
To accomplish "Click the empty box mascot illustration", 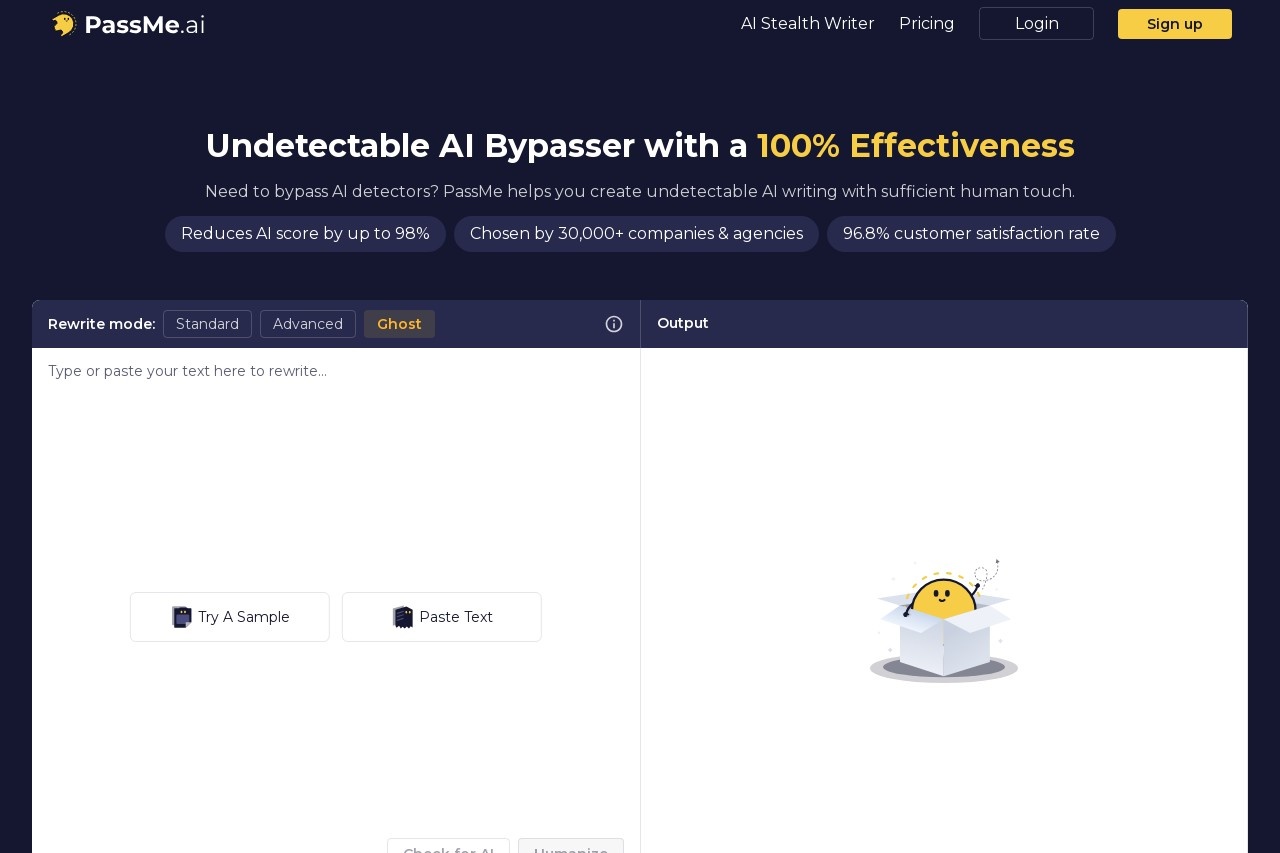I will click(x=944, y=621).
